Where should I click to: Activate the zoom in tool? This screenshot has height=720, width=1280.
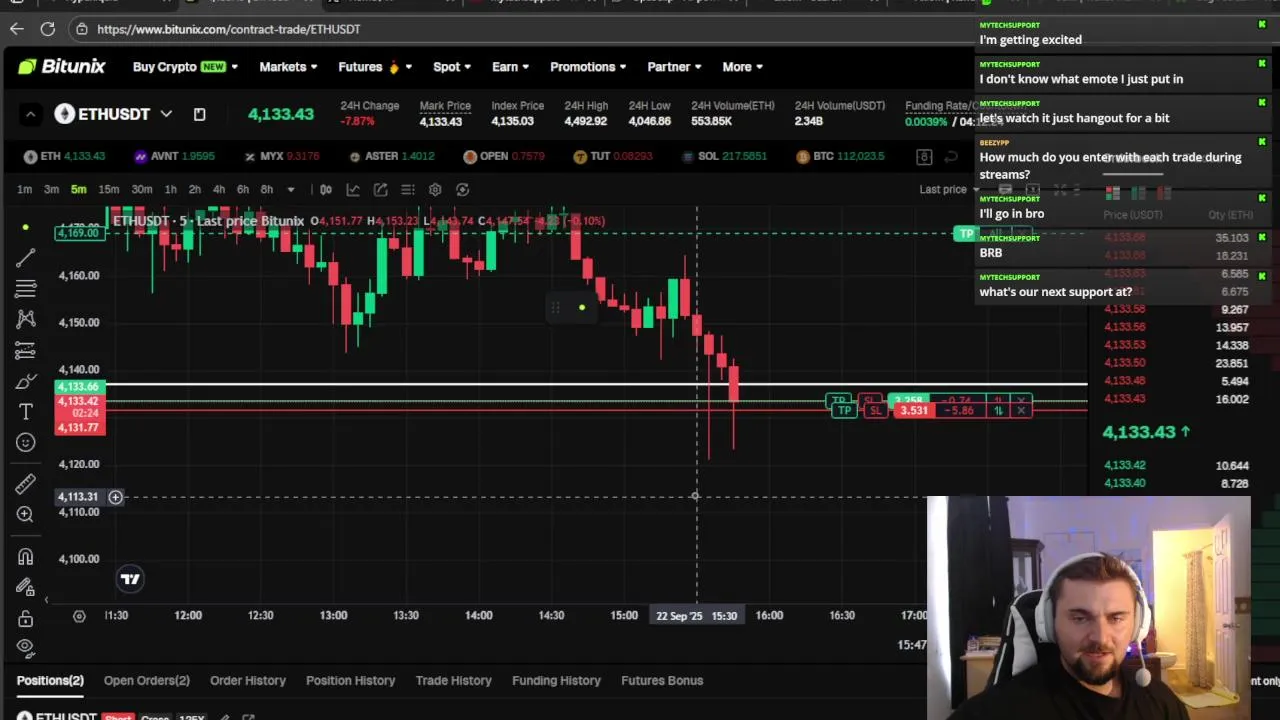25,514
